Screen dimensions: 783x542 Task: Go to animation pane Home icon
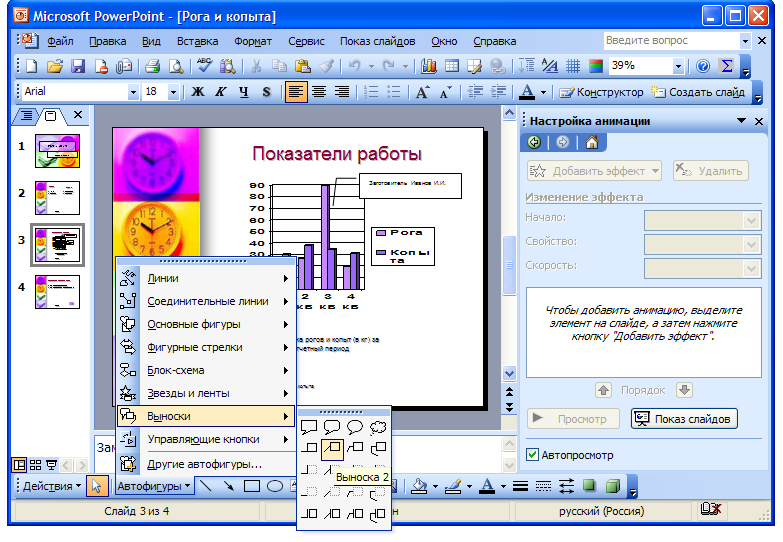point(592,142)
